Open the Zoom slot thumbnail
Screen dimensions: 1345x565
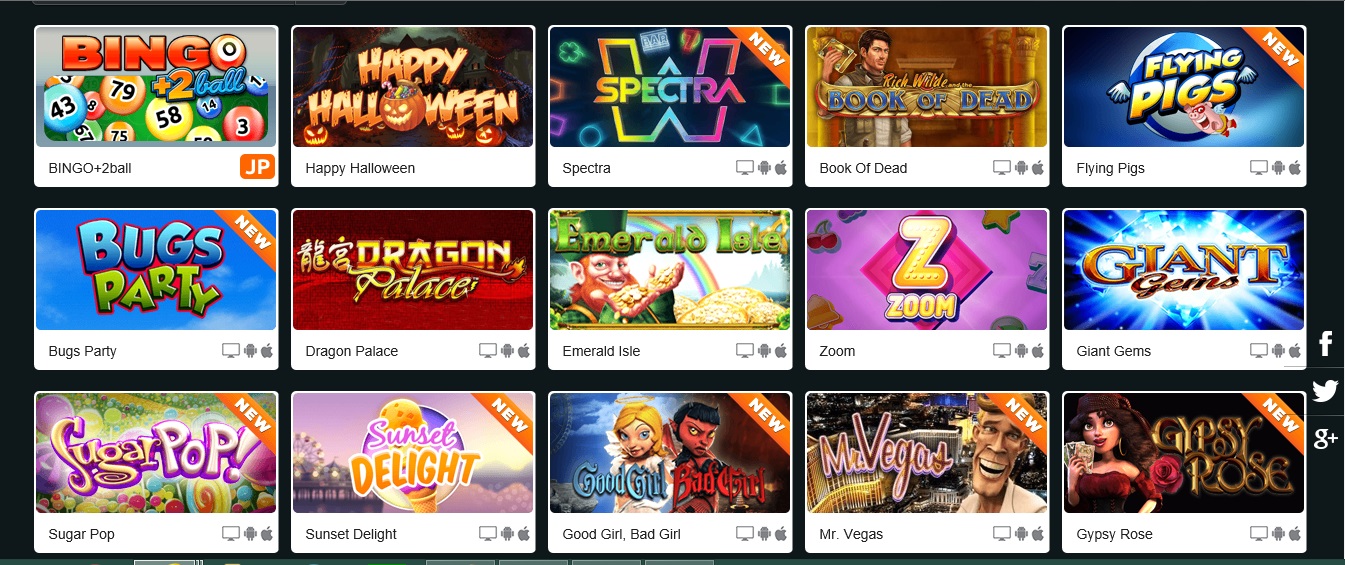[927, 270]
